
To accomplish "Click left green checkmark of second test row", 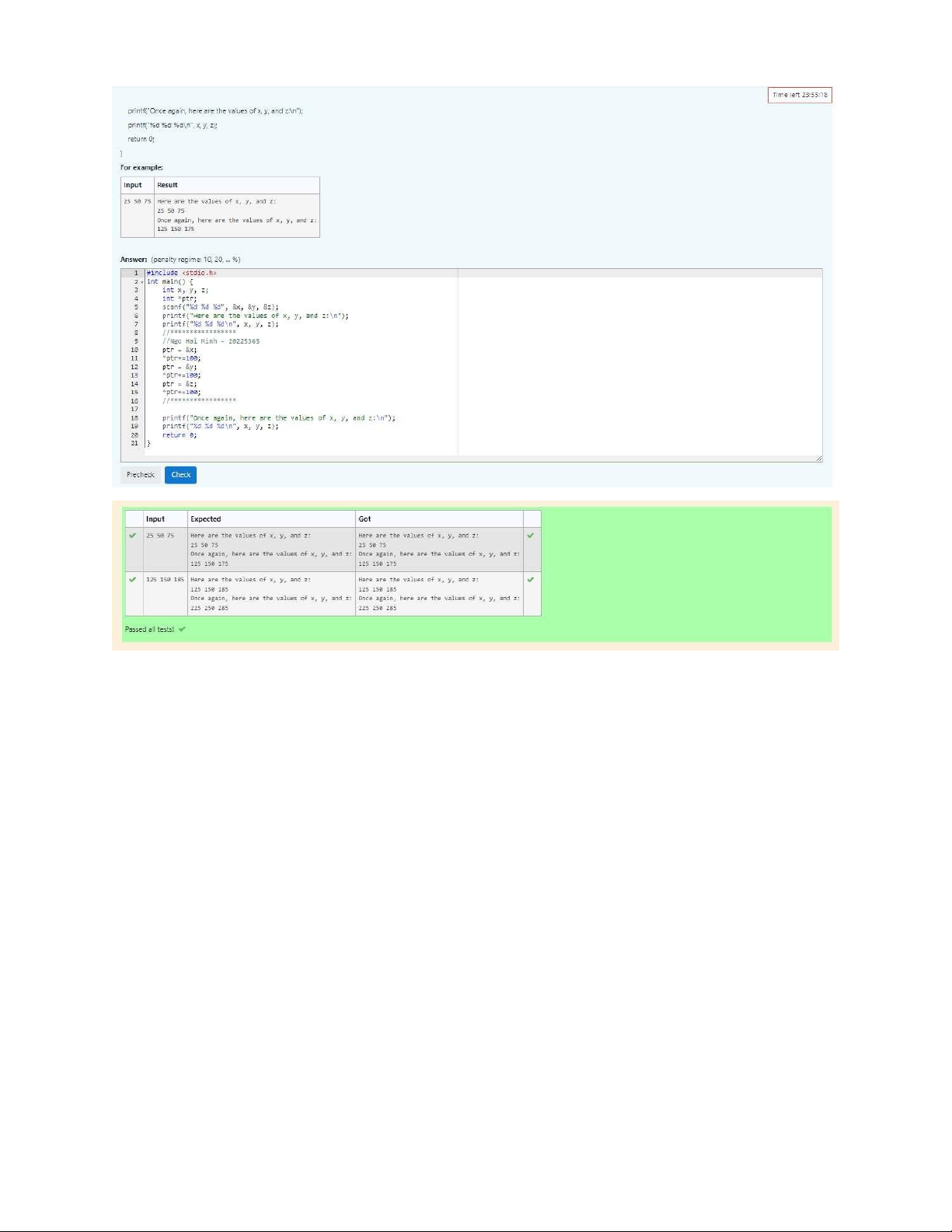I will (133, 580).
